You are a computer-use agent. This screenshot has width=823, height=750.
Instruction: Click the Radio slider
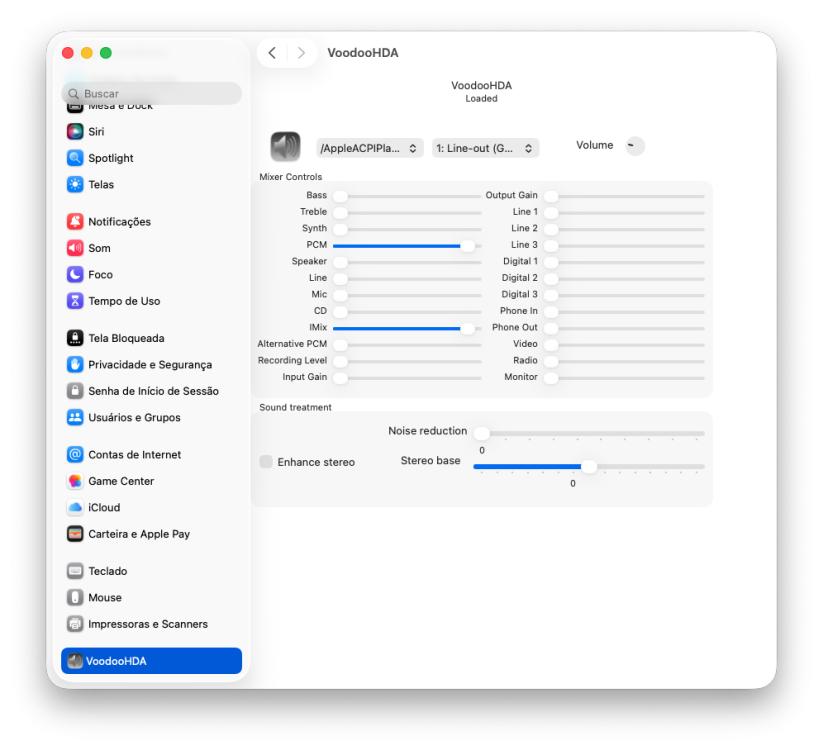click(x=624, y=361)
